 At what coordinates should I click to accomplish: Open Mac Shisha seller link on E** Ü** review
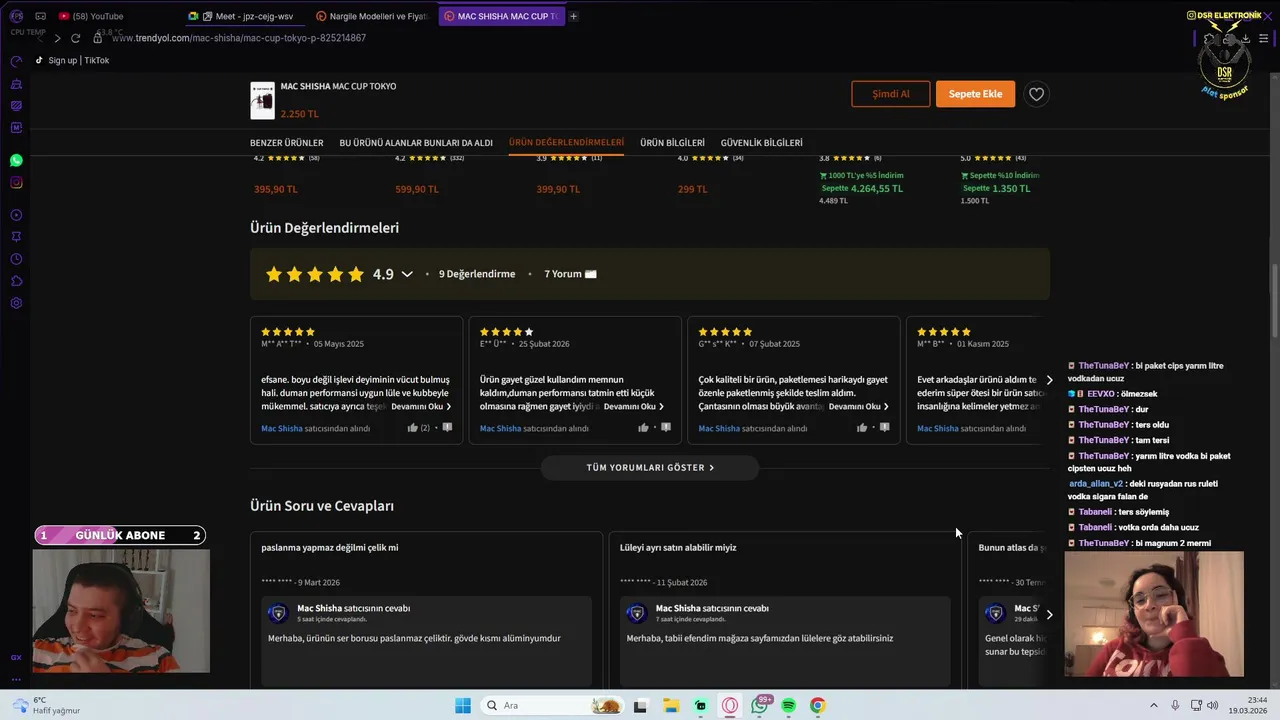[x=500, y=428]
